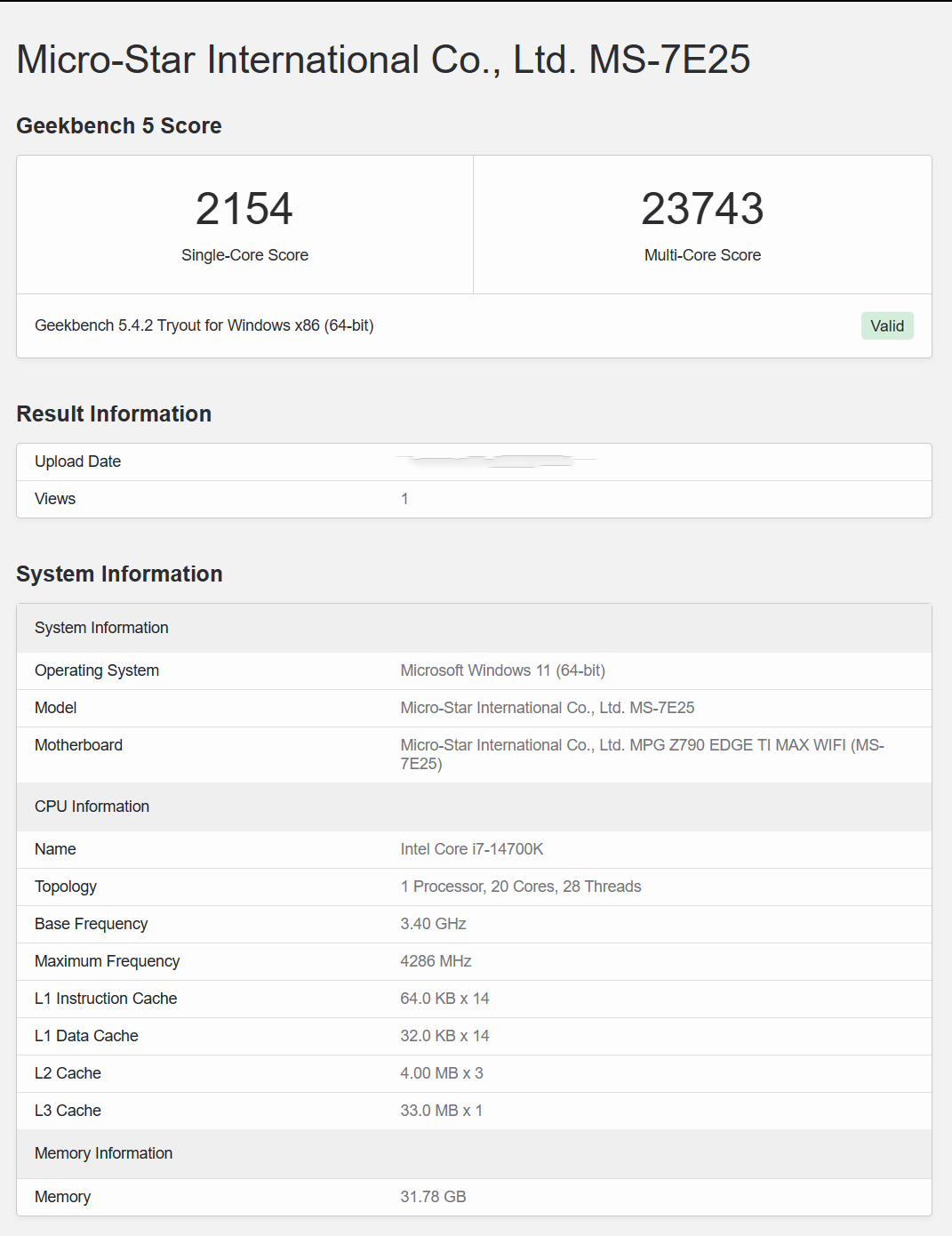Click the Result Information heading
952x1236 pixels.
pyautogui.click(x=114, y=414)
